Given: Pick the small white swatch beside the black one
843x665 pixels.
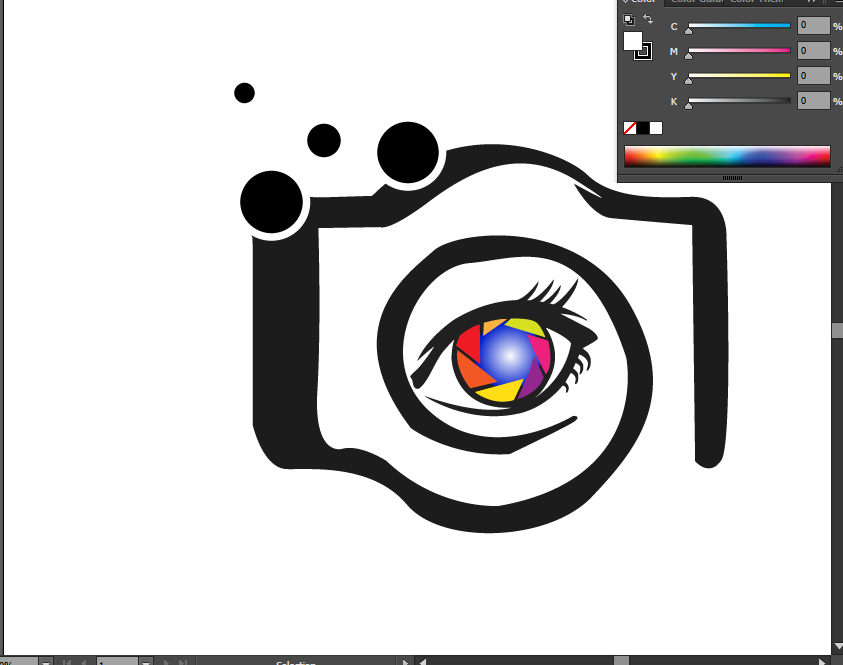Looking at the screenshot, I should (656, 128).
